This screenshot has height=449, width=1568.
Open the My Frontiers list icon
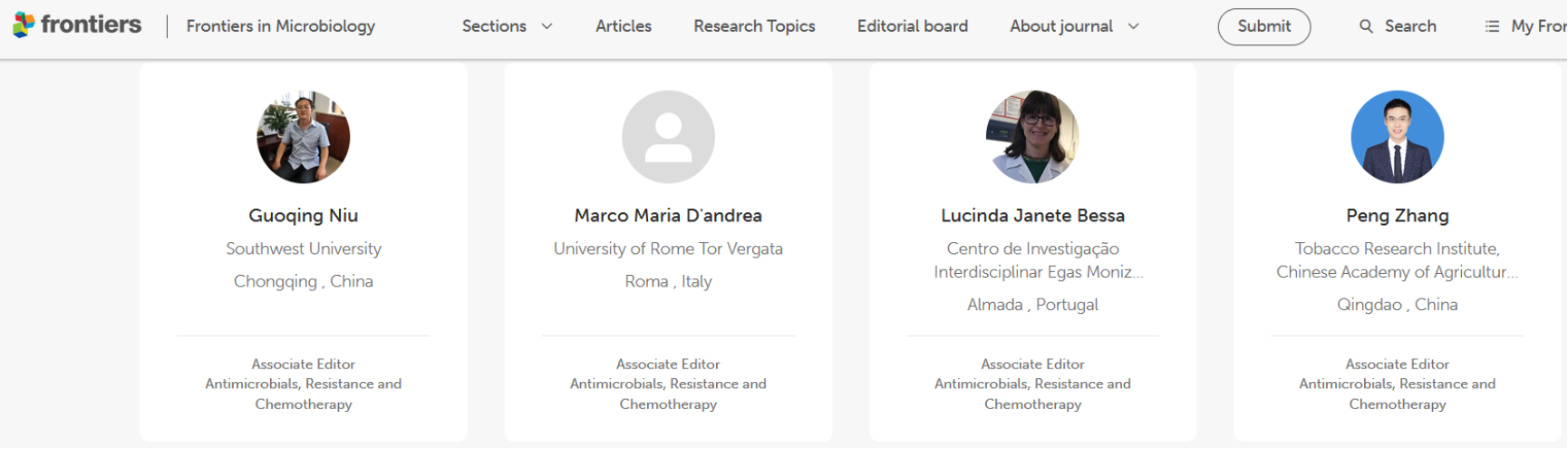click(x=1492, y=26)
